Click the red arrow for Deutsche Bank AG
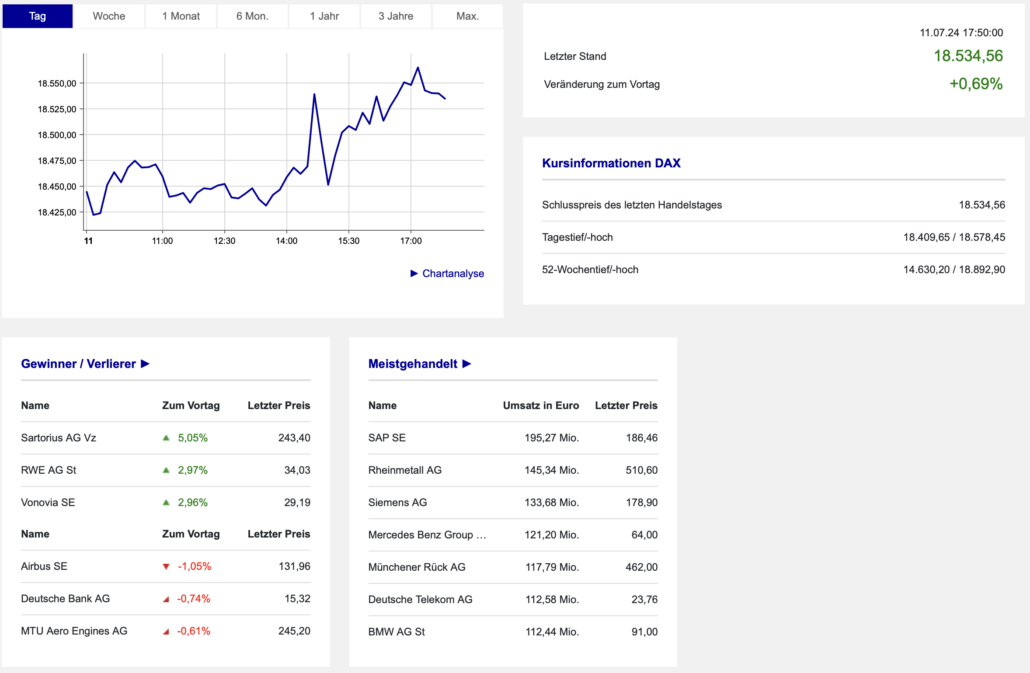The height and width of the screenshot is (673, 1030). pos(166,599)
